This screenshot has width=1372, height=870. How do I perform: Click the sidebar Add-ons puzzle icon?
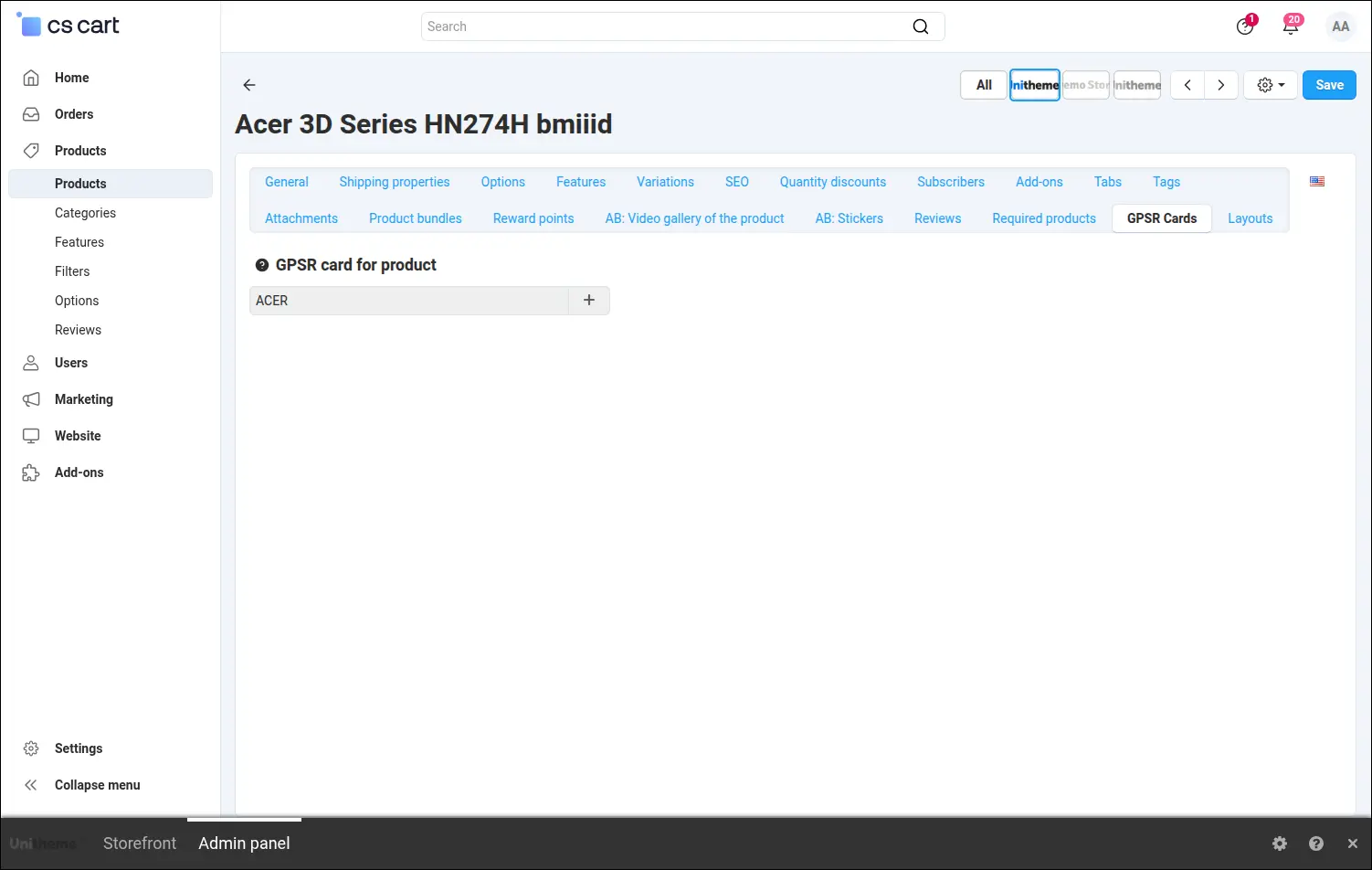click(31, 472)
